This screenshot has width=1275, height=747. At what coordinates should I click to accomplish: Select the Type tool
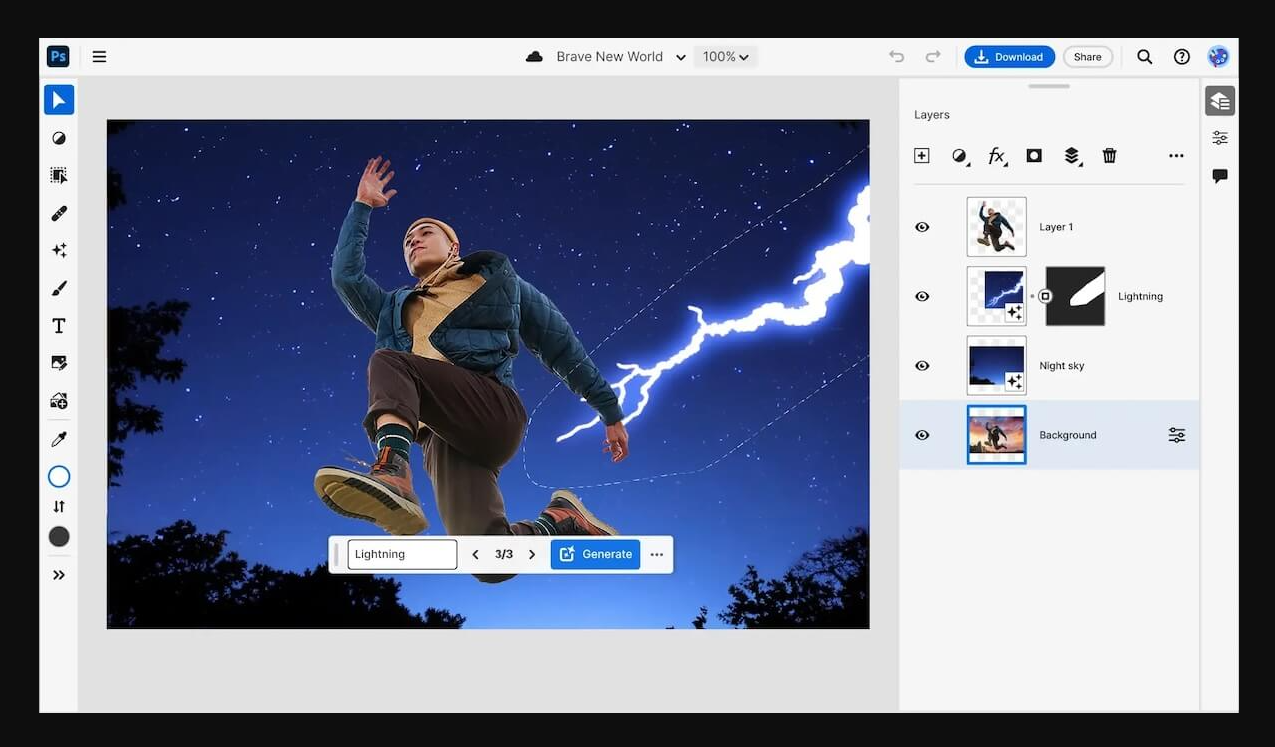(x=59, y=326)
